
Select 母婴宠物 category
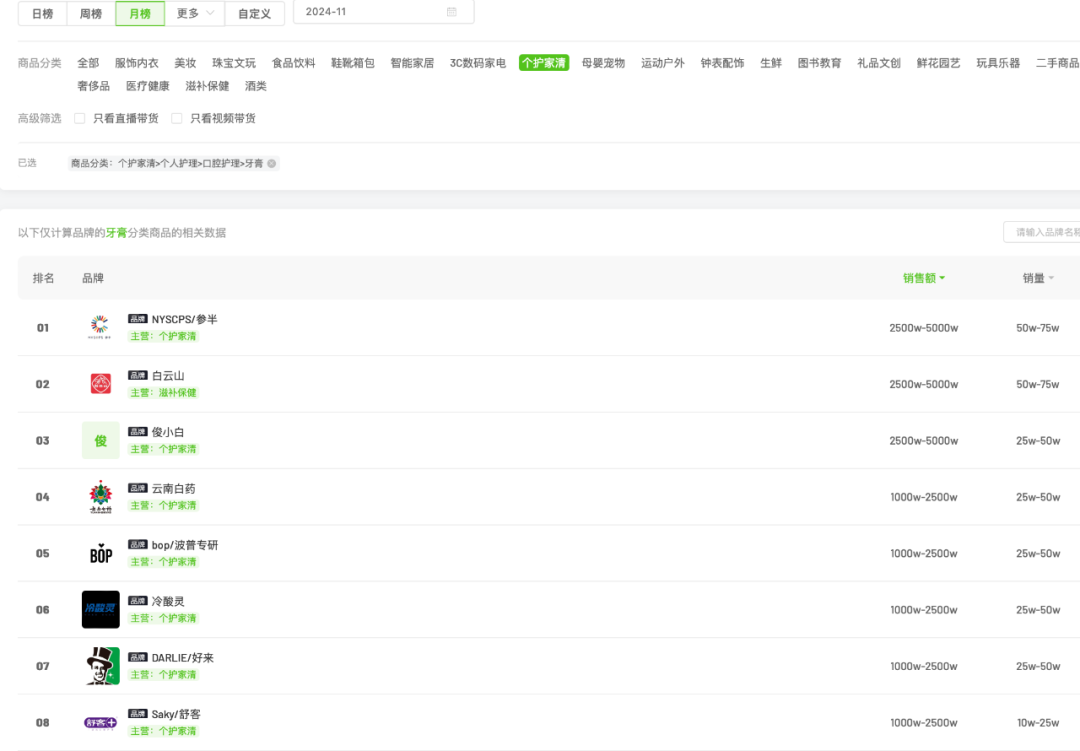pyautogui.click(x=603, y=63)
